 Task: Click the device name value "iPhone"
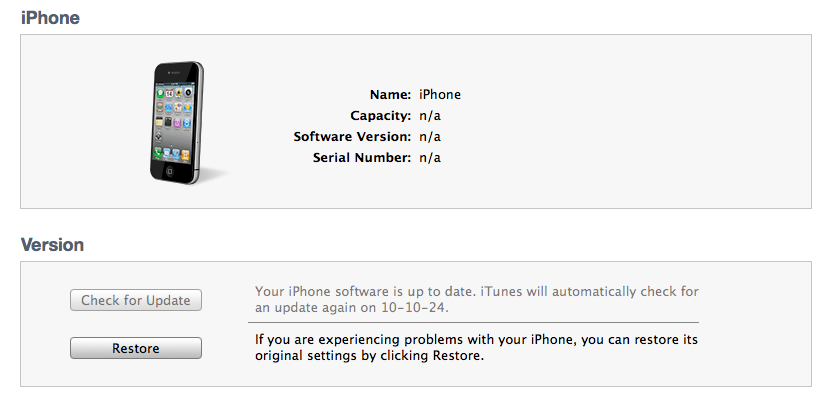click(440, 95)
